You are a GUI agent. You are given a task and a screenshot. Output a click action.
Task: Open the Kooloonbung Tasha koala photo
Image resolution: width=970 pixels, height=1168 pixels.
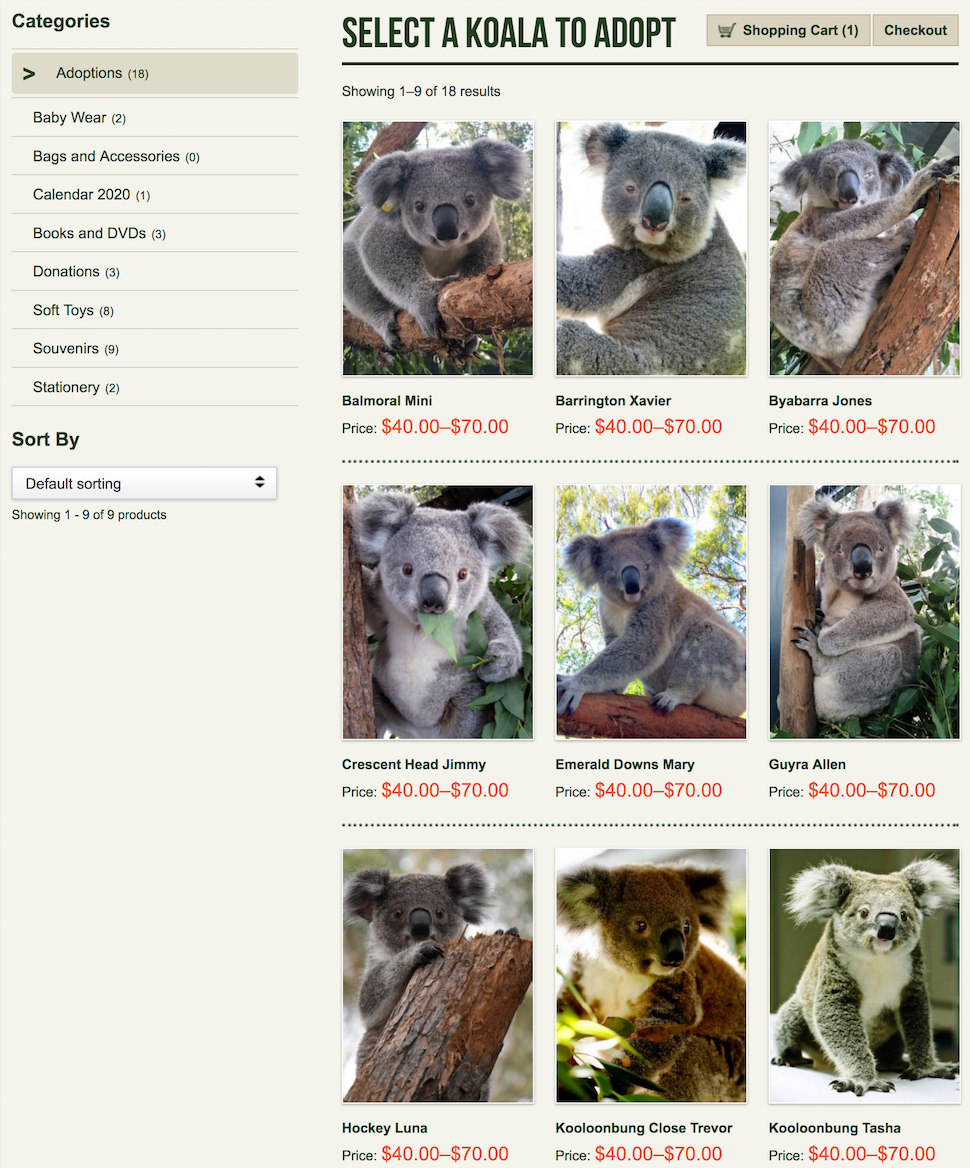(864, 976)
